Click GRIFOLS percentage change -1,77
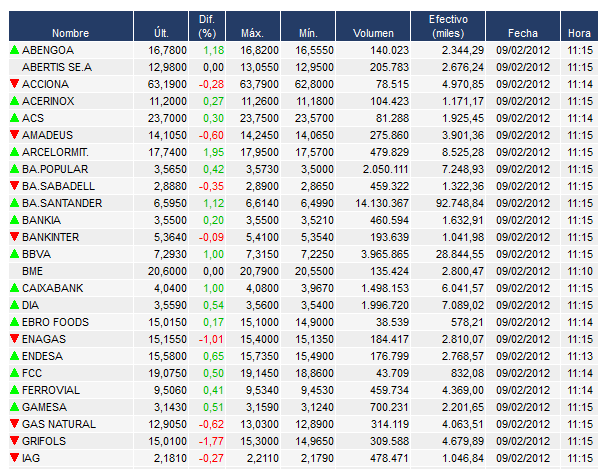 click(211, 441)
